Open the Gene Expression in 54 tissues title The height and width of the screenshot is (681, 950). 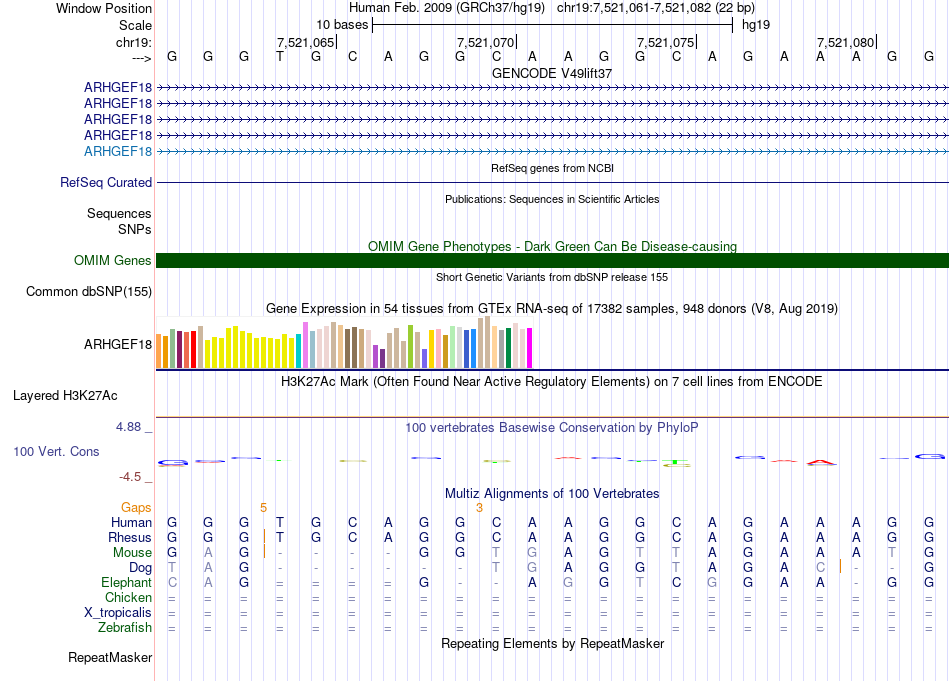(552, 308)
